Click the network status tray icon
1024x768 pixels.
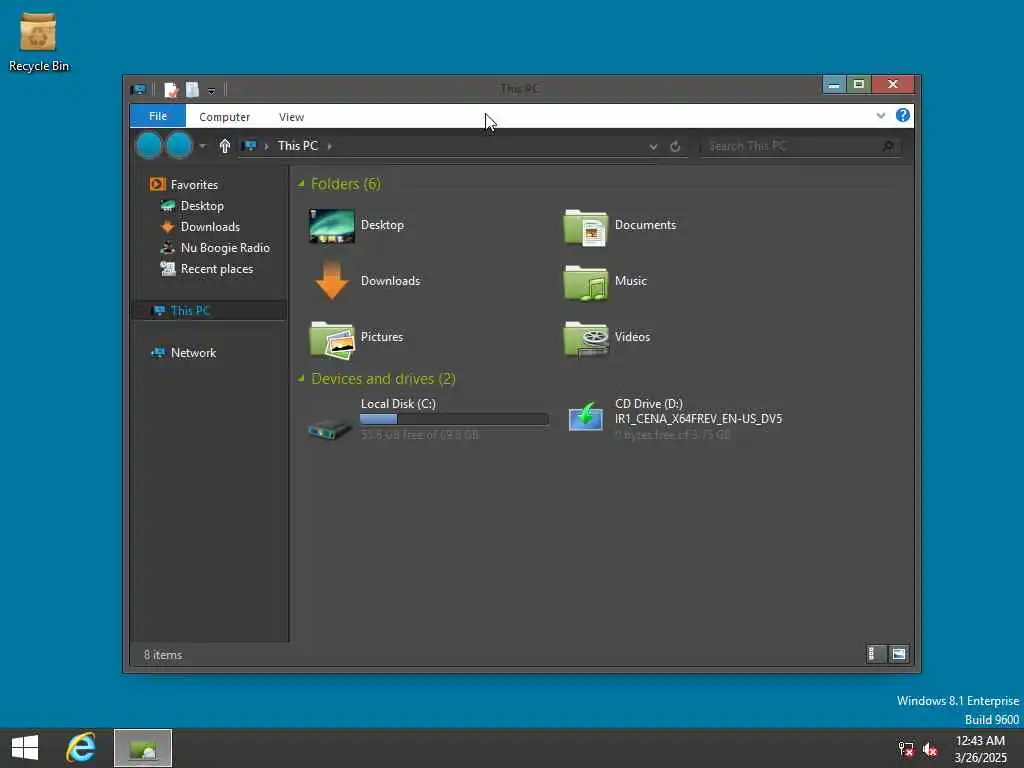[906, 749]
